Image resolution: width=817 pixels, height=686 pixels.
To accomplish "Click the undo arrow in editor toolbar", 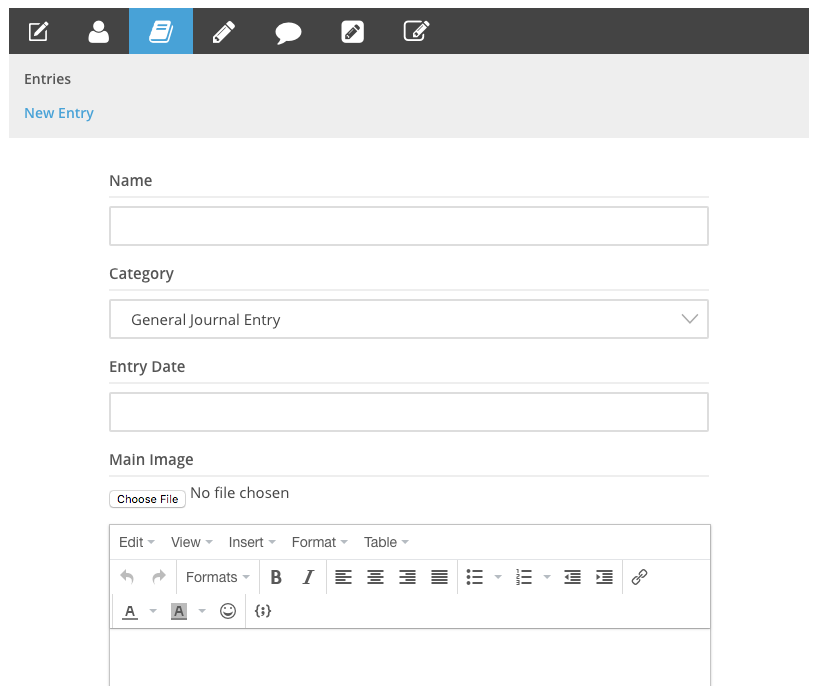I will [x=127, y=577].
